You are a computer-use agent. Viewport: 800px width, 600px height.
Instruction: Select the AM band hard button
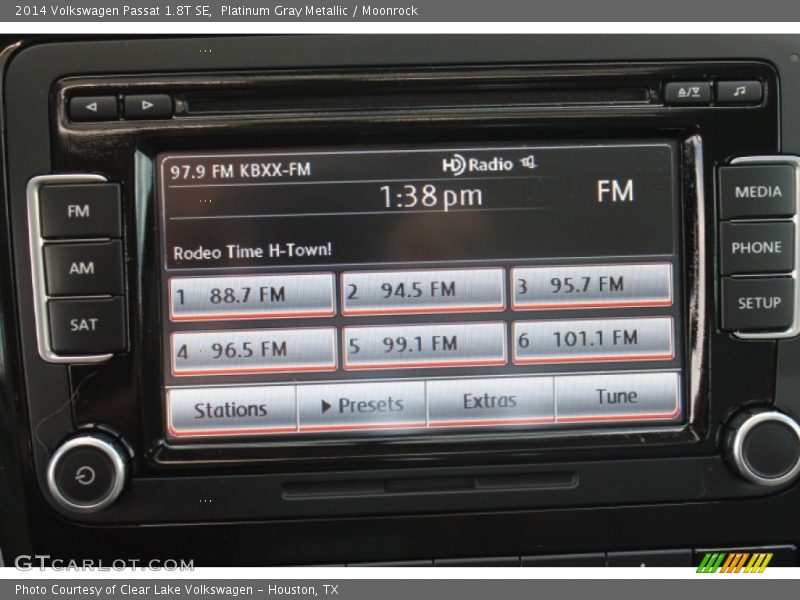pos(83,268)
